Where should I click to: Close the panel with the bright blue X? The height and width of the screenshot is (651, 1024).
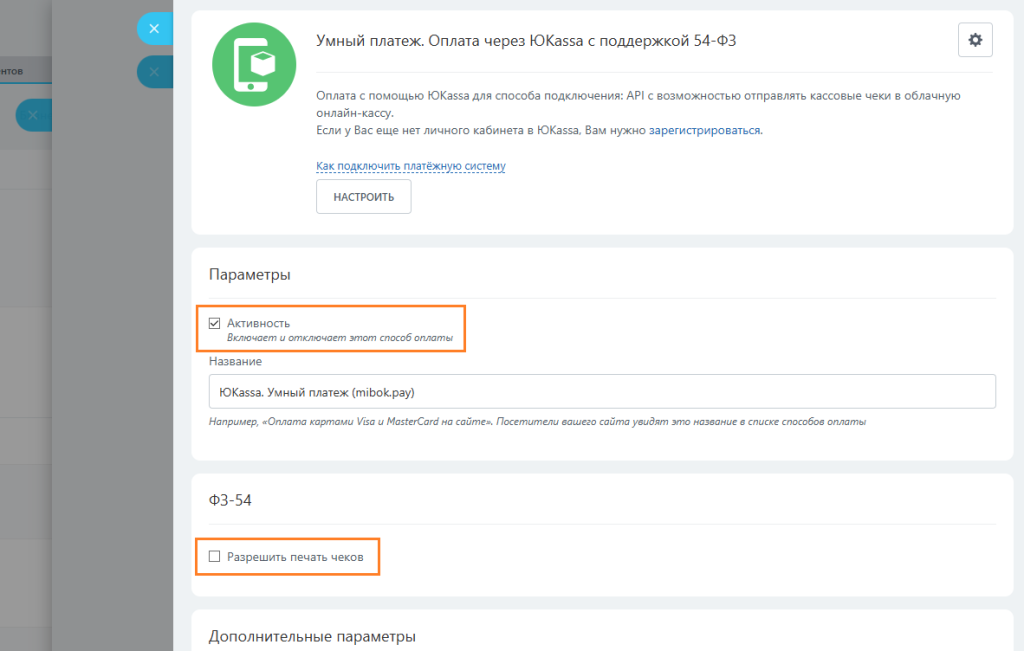[x=155, y=29]
